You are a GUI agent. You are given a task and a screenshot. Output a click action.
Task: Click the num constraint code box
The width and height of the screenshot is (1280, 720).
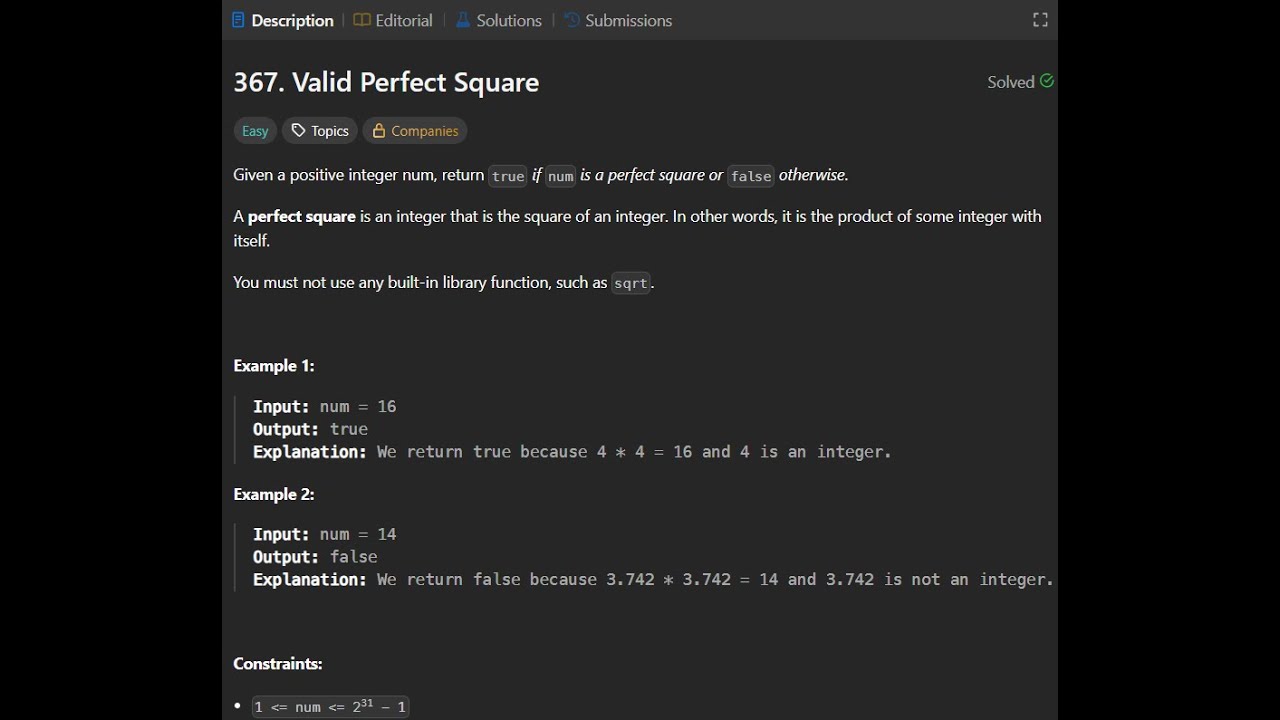coord(330,707)
